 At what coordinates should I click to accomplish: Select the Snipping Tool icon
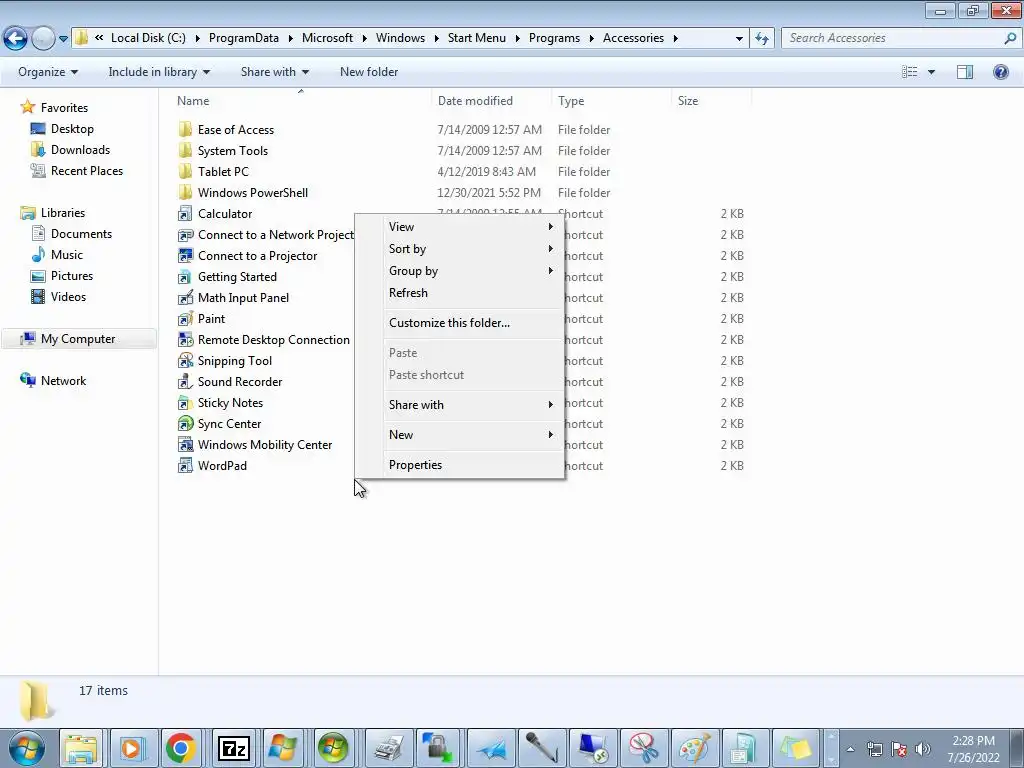click(x=185, y=360)
